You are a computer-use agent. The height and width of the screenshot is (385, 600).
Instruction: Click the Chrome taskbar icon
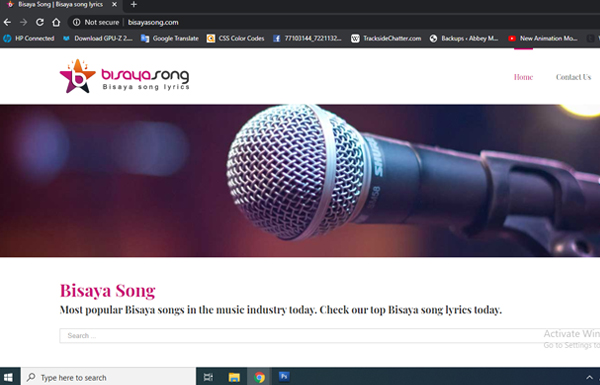tap(259, 377)
